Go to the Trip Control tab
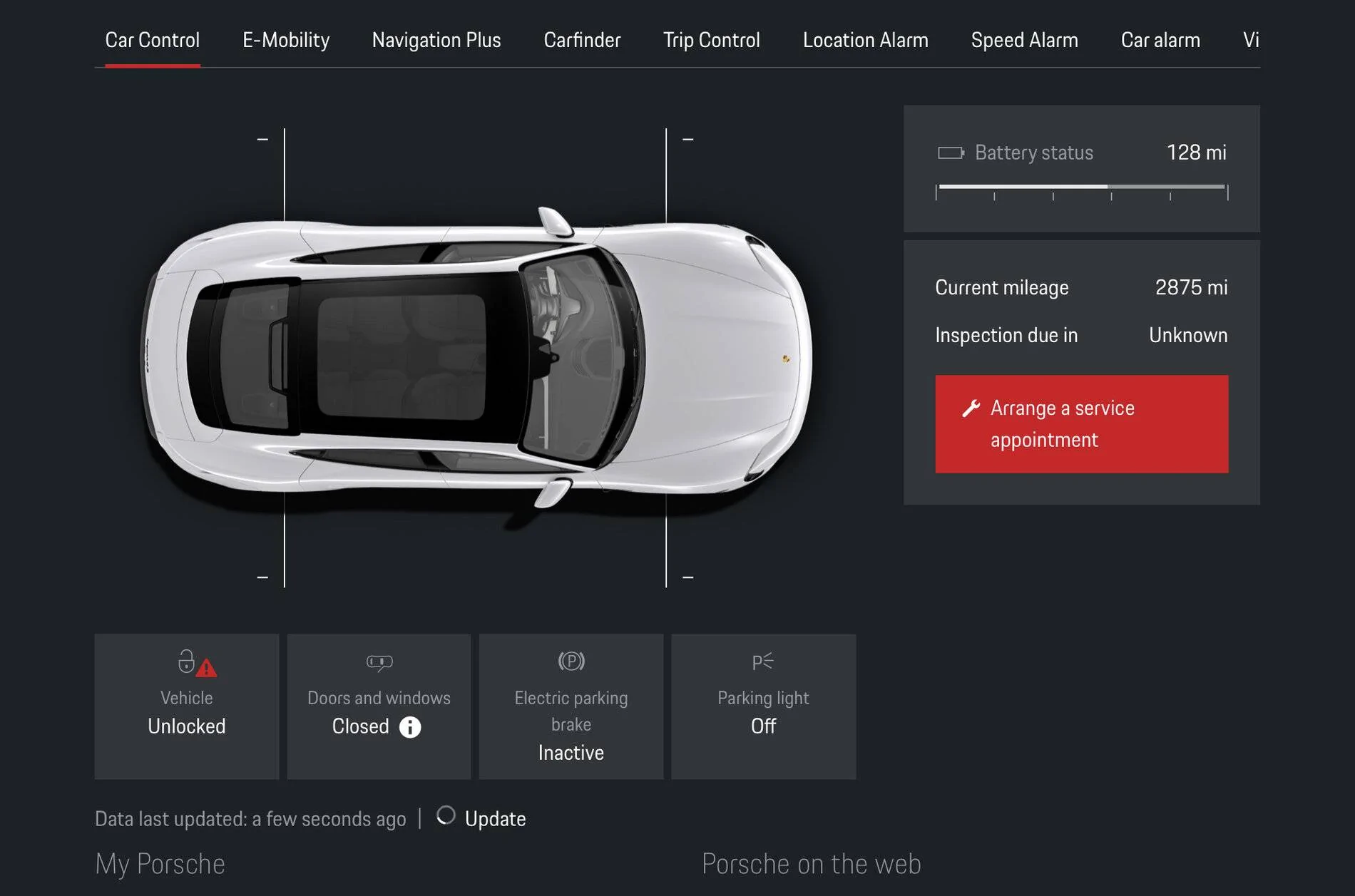This screenshot has height=896, width=1355. tap(712, 40)
